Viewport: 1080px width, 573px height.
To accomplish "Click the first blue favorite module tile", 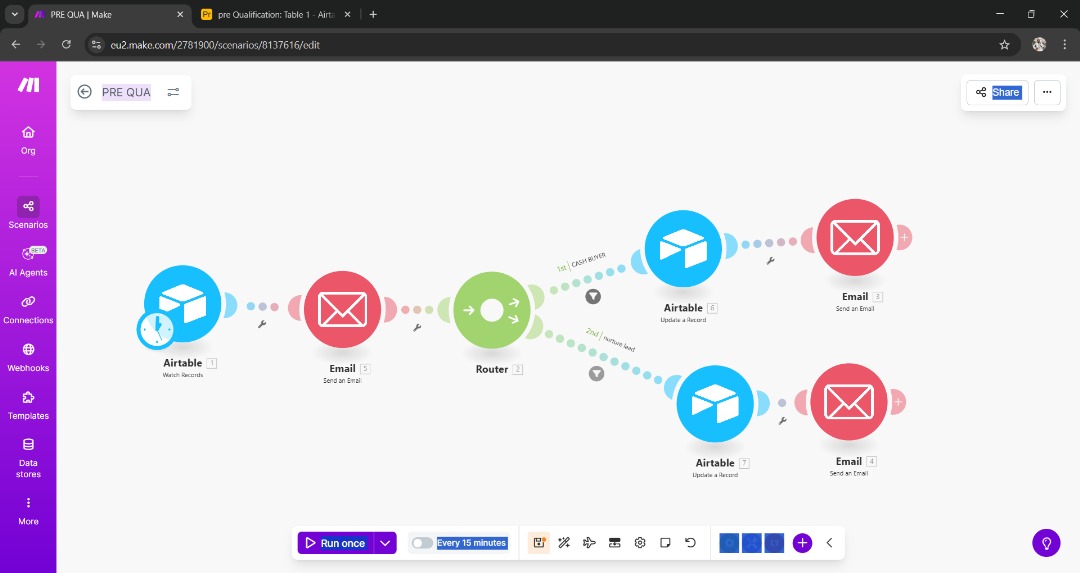I will [x=729, y=543].
